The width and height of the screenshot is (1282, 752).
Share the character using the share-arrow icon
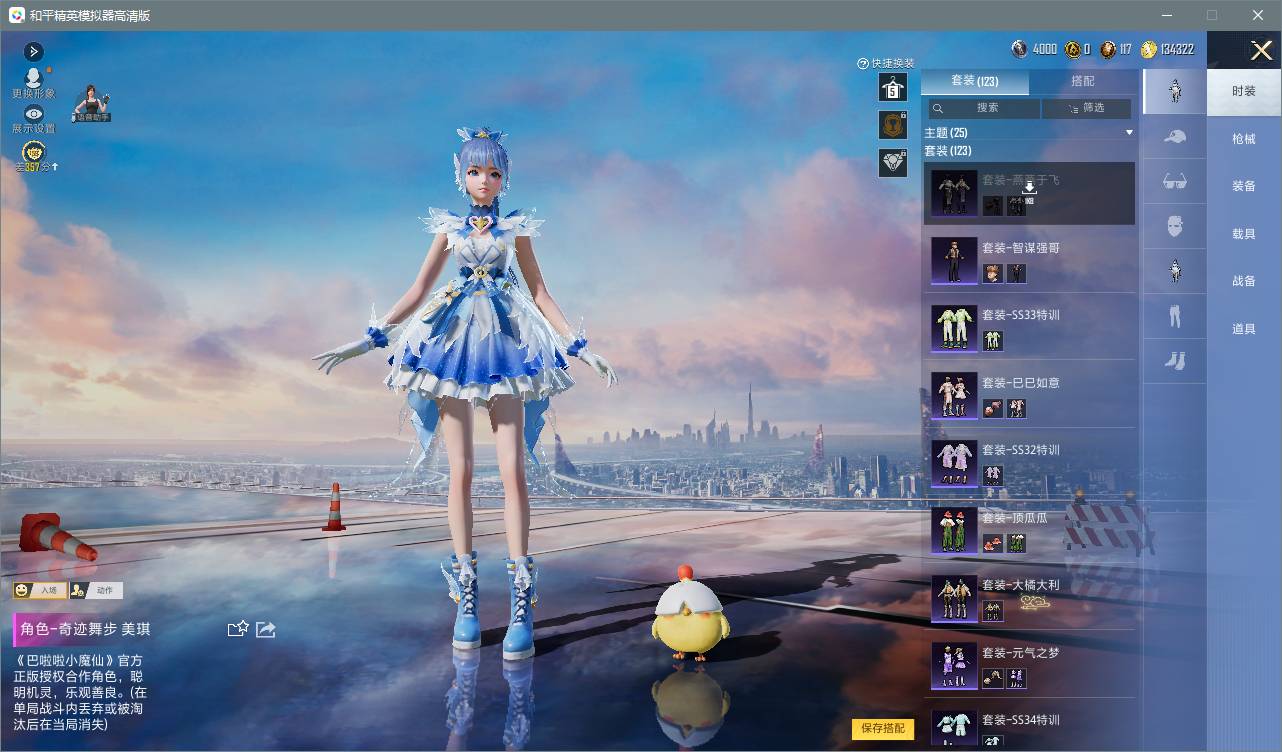pos(266,629)
